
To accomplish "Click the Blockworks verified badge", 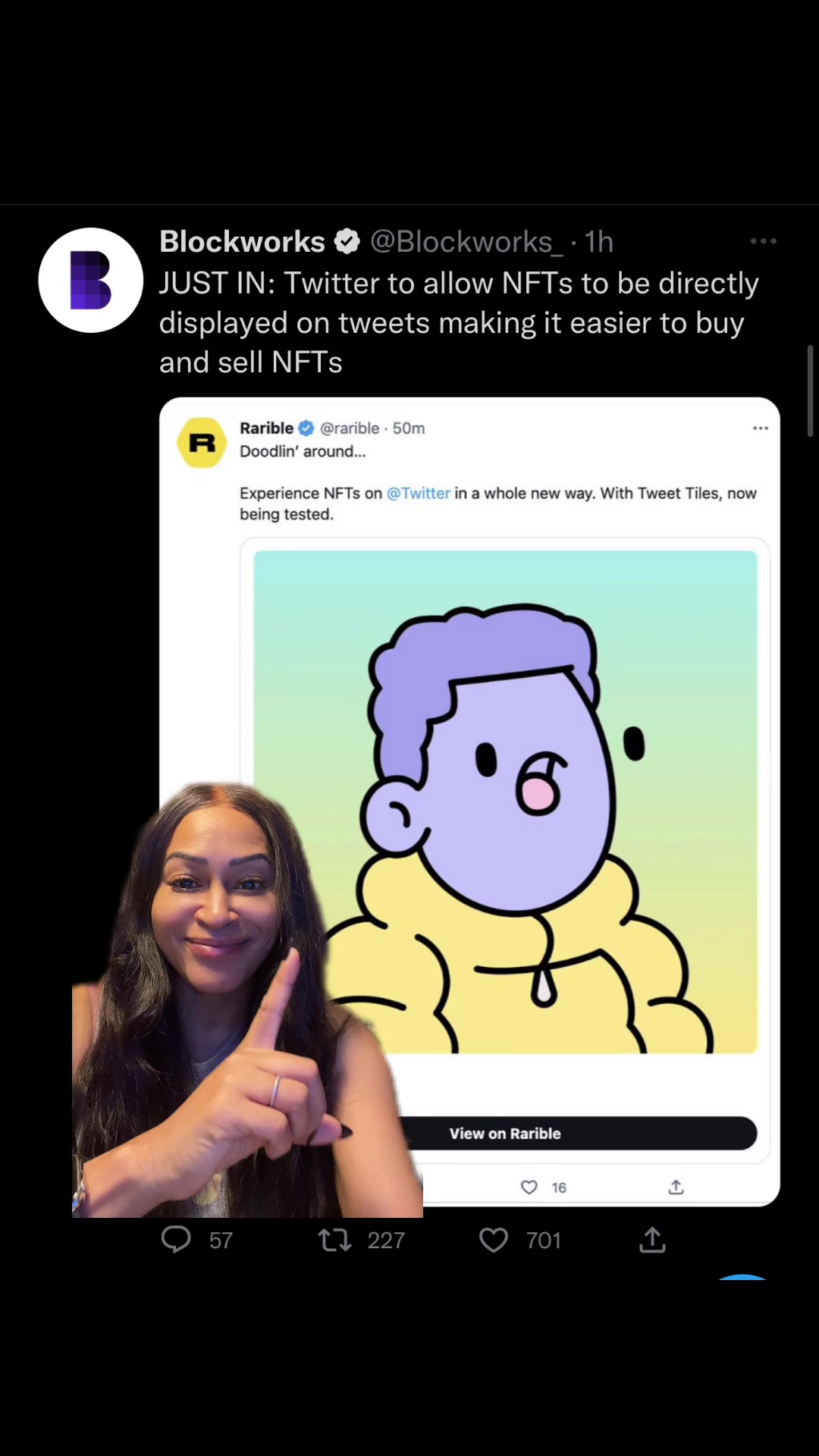I will [347, 242].
